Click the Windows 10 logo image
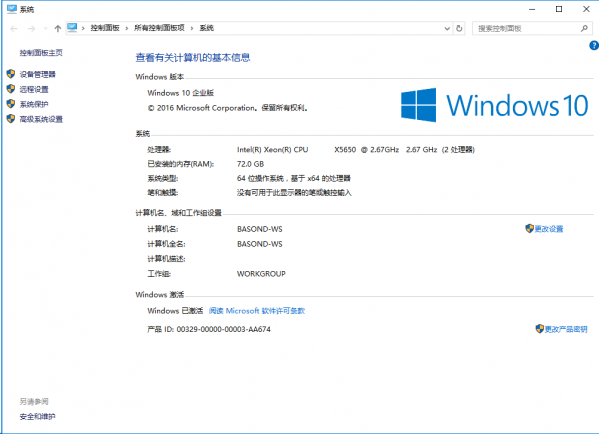This screenshot has width=599, height=434. pos(494,105)
